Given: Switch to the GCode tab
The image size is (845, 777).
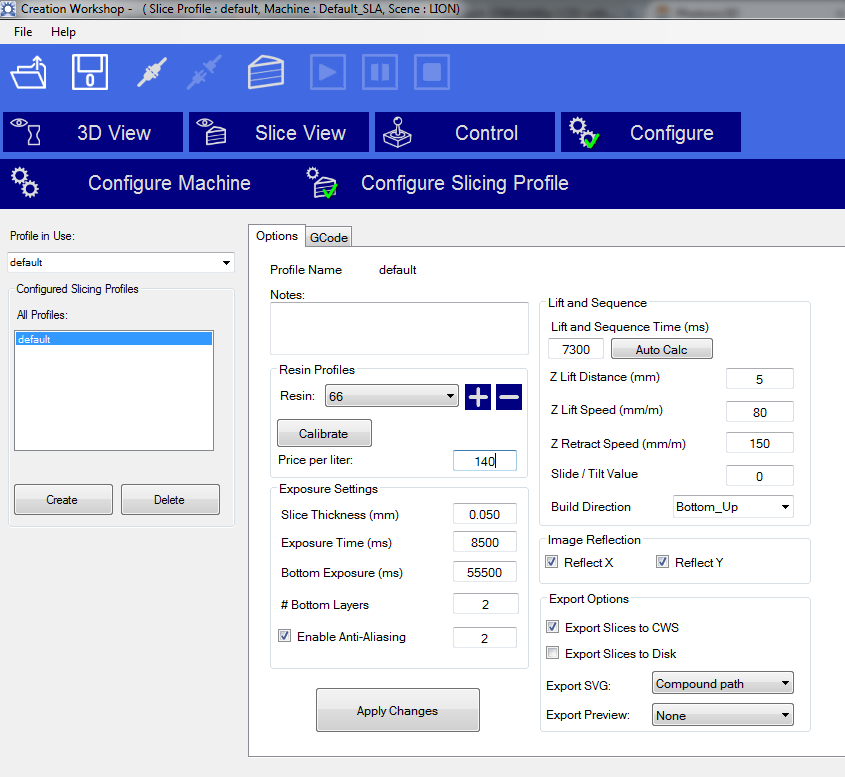Looking at the screenshot, I should 328,237.
